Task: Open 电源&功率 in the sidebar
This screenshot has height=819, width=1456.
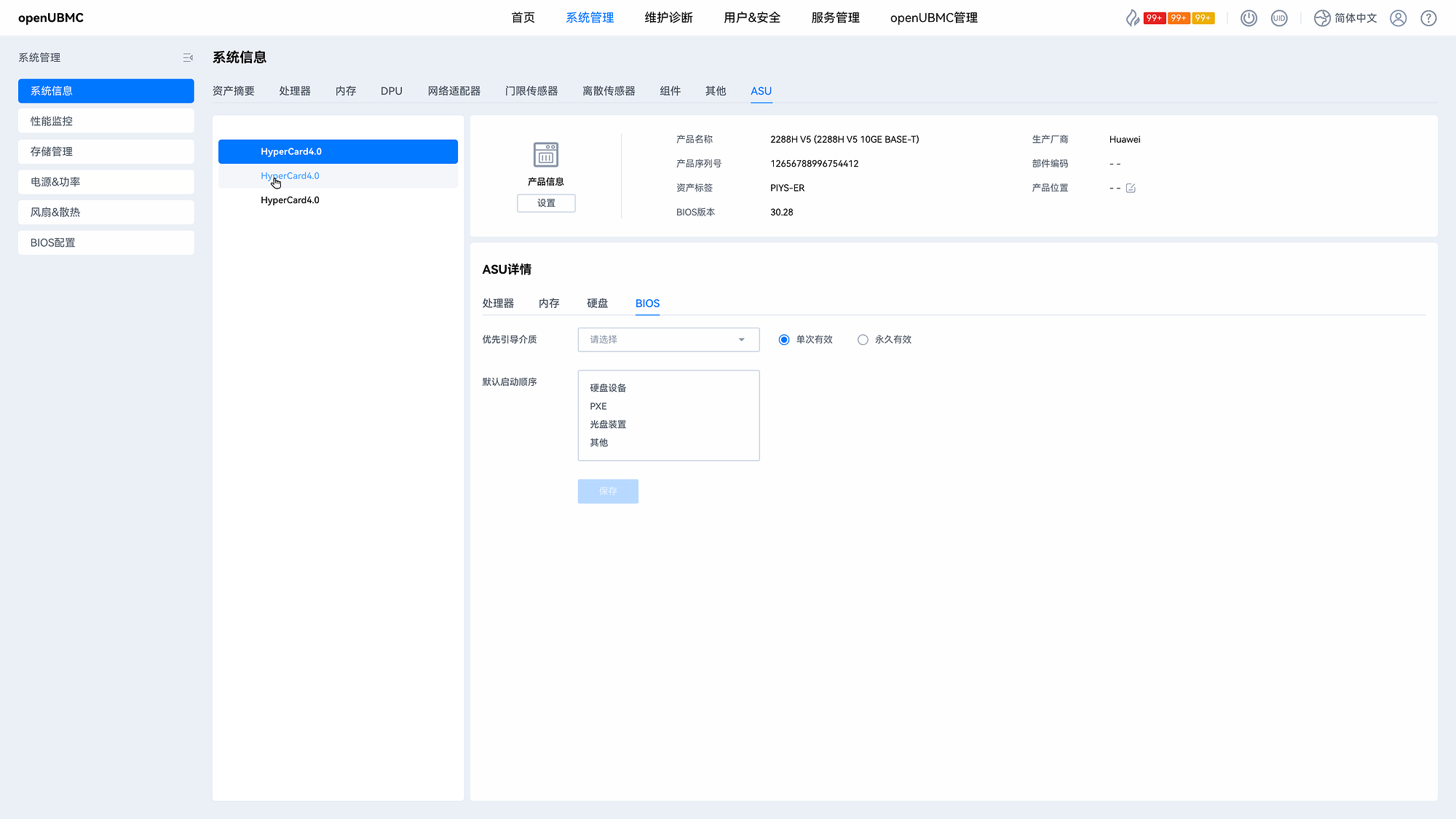Action: click(106, 182)
